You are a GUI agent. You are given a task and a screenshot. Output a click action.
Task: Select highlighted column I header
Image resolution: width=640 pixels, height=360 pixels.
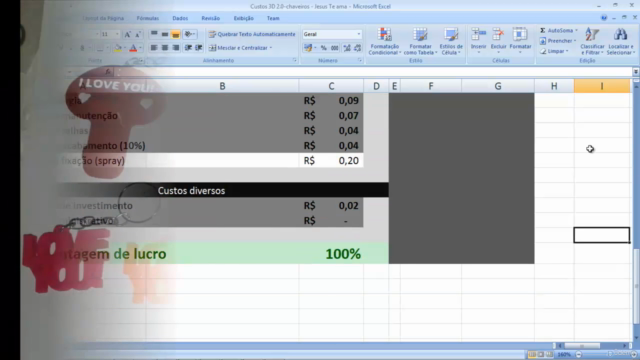[x=602, y=86]
